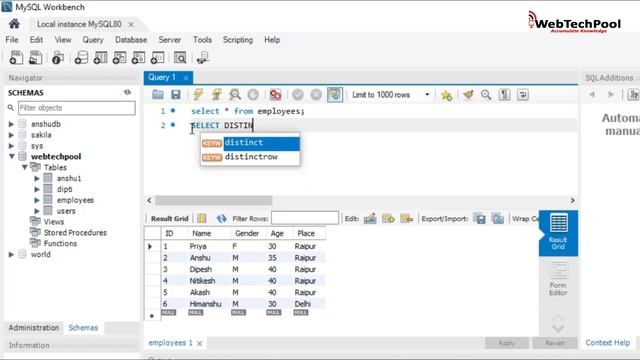640x360 pixels.
Task: Refresh result grid data icon
Action: (222, 218)
